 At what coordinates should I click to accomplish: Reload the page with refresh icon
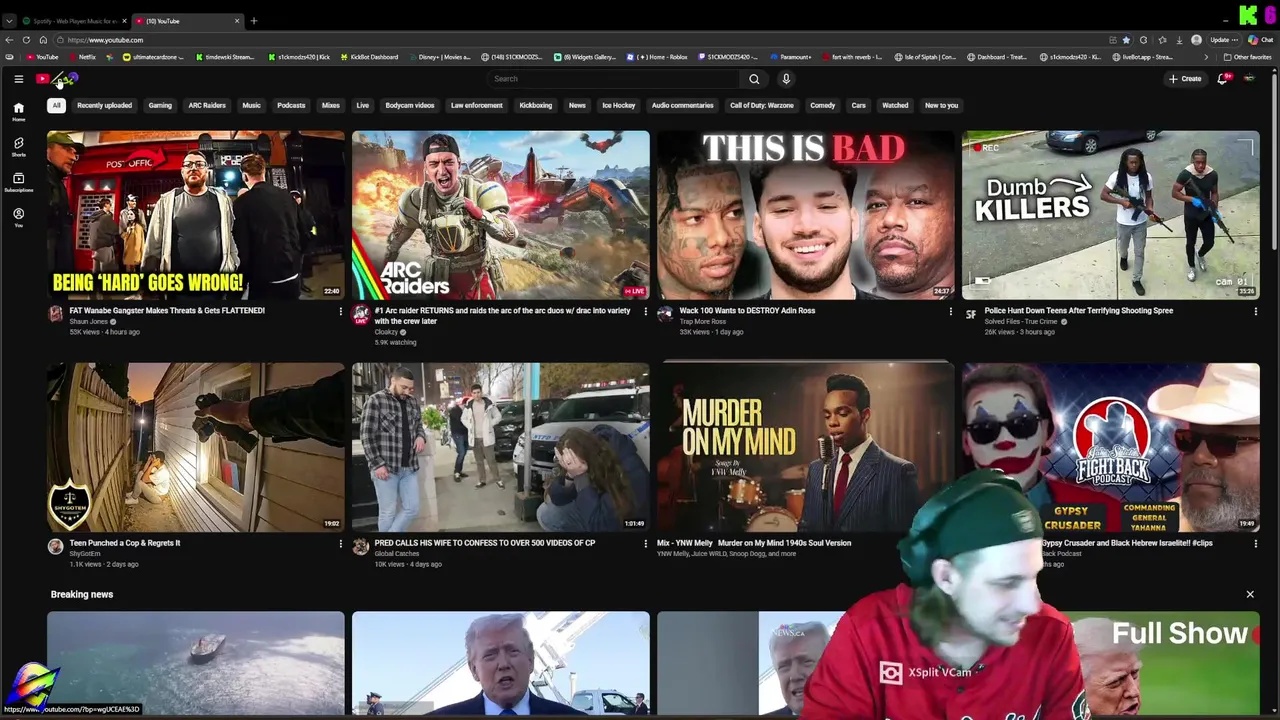click(x=25, y=40)
